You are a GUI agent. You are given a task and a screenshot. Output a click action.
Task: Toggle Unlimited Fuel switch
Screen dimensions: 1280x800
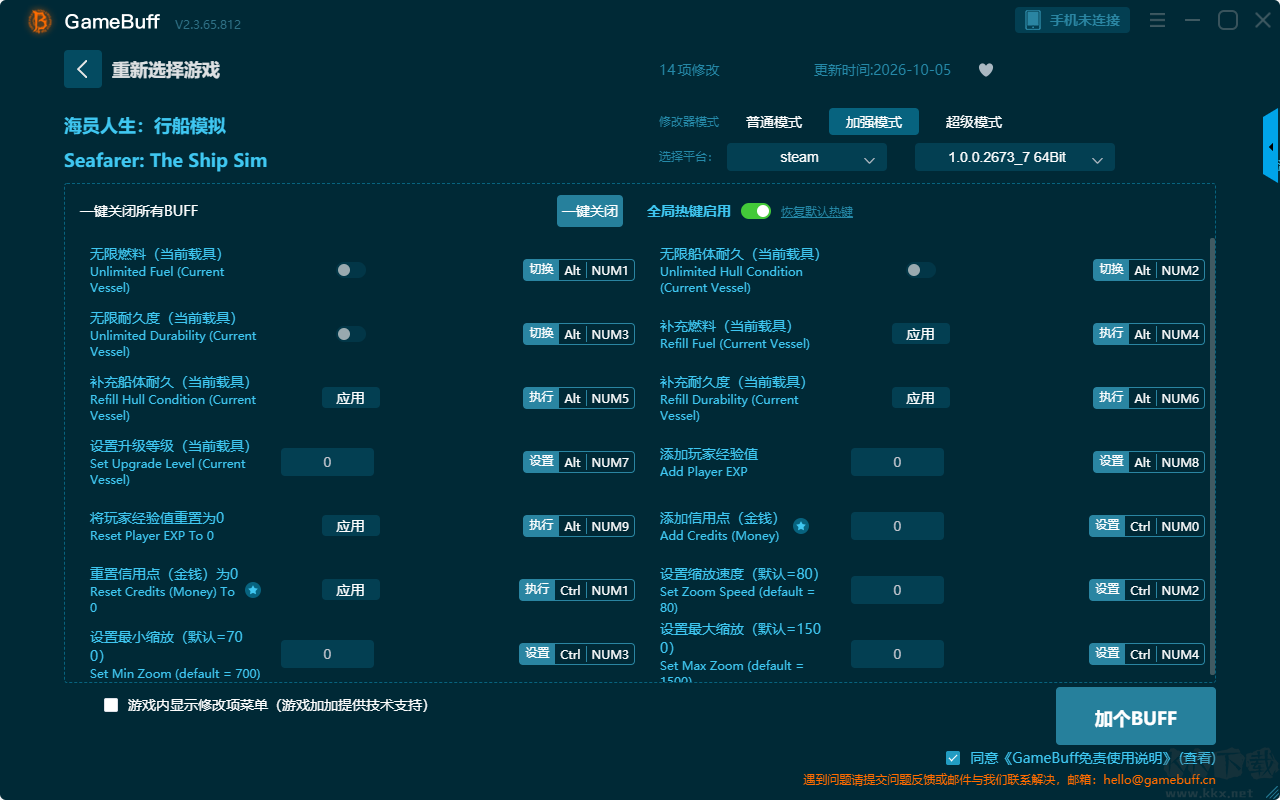click(351, 270)
